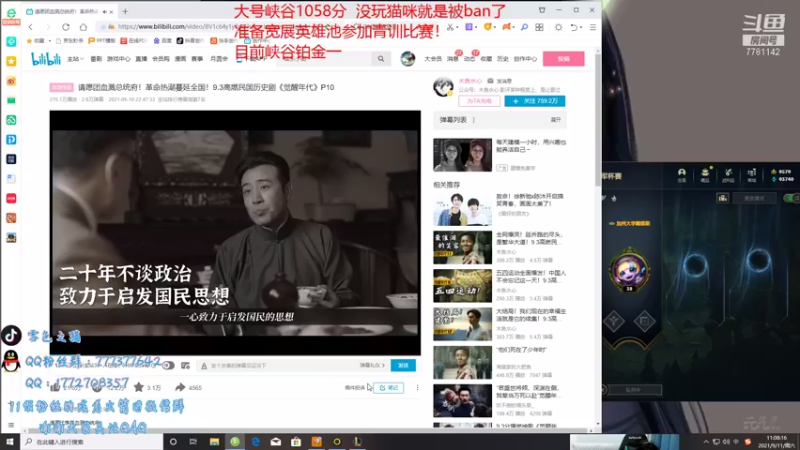Viewport: 800px width, 450px height.
Task: Click yellow star icon in browser sidebar
Action: 11,61
